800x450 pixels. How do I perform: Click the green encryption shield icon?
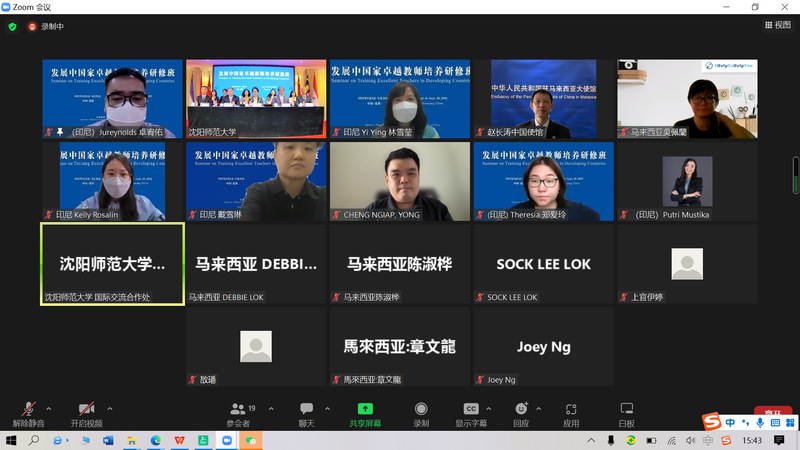12,26
